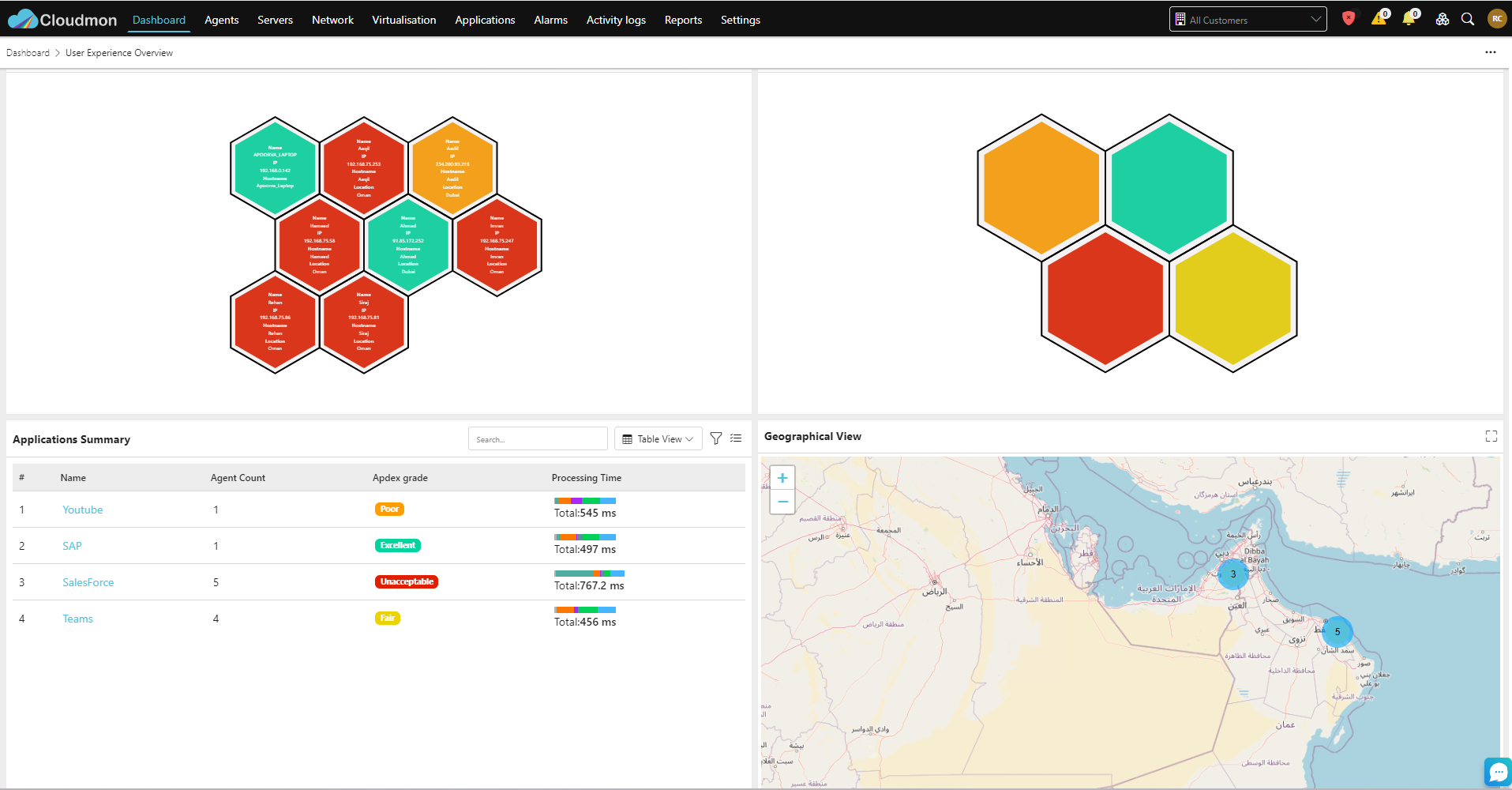The width and height of the screenshot is (1512, 790).
Task: Click the Name column header
Action: coord(73,478)
